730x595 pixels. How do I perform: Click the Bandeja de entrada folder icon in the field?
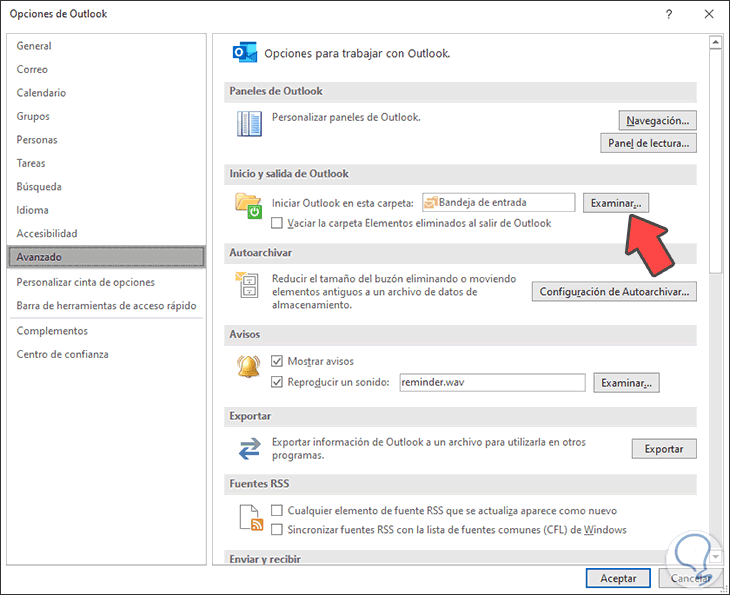(x=431, y=203)
